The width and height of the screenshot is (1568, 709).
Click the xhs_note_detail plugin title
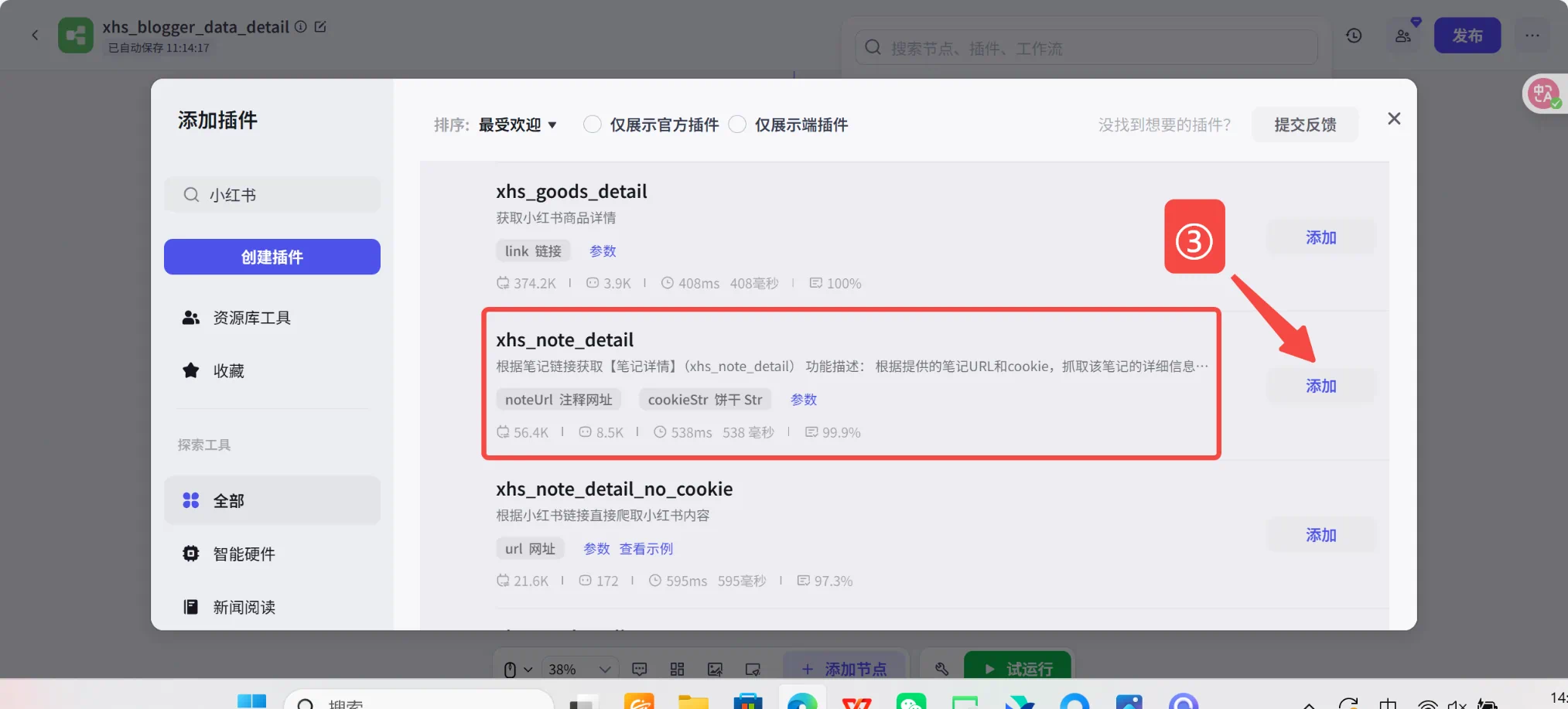pyautogui.click(x=565, y=339)
